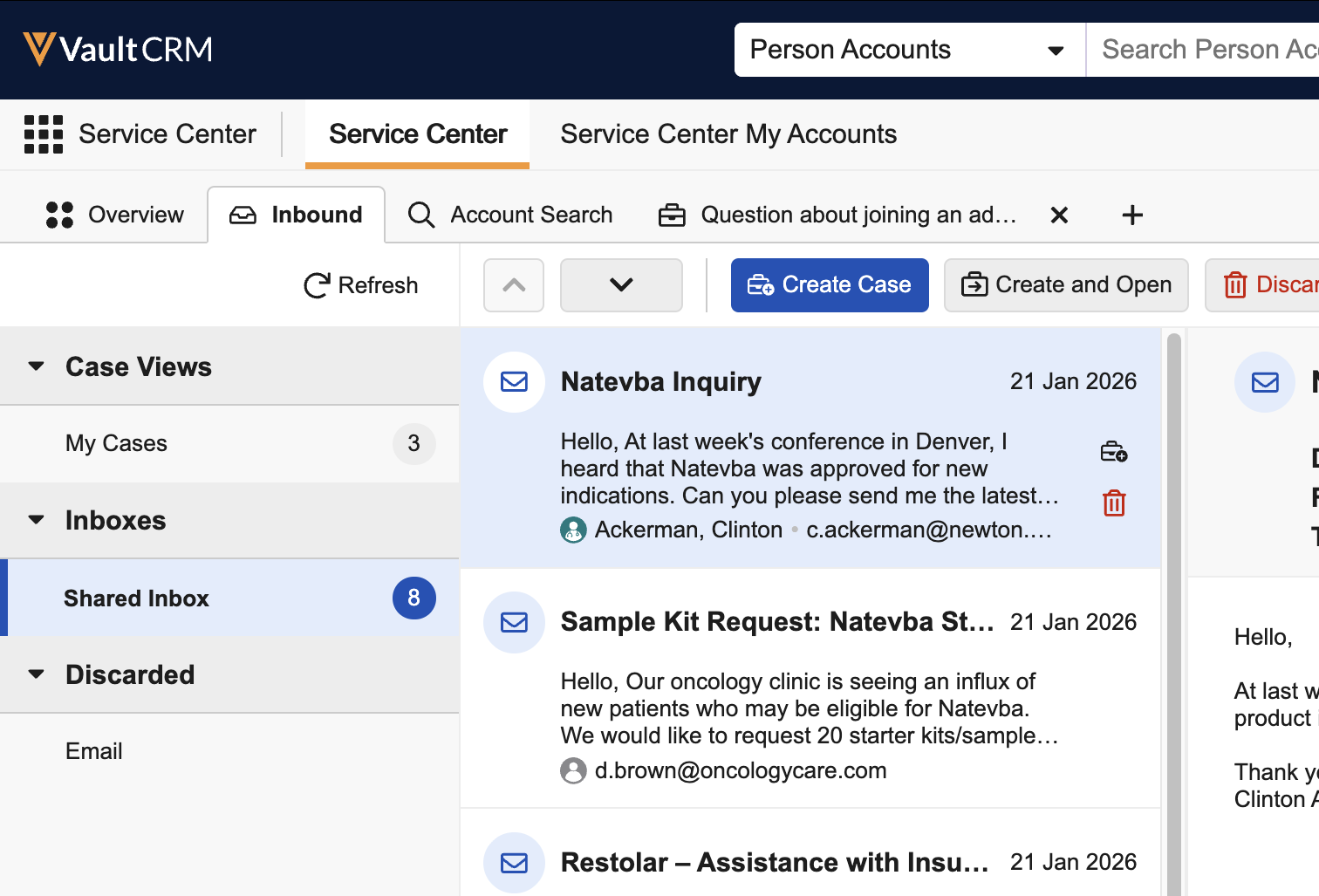Click the search Person Accounts field
The width and height of the screenshot is (1319, 896).
1204,50
